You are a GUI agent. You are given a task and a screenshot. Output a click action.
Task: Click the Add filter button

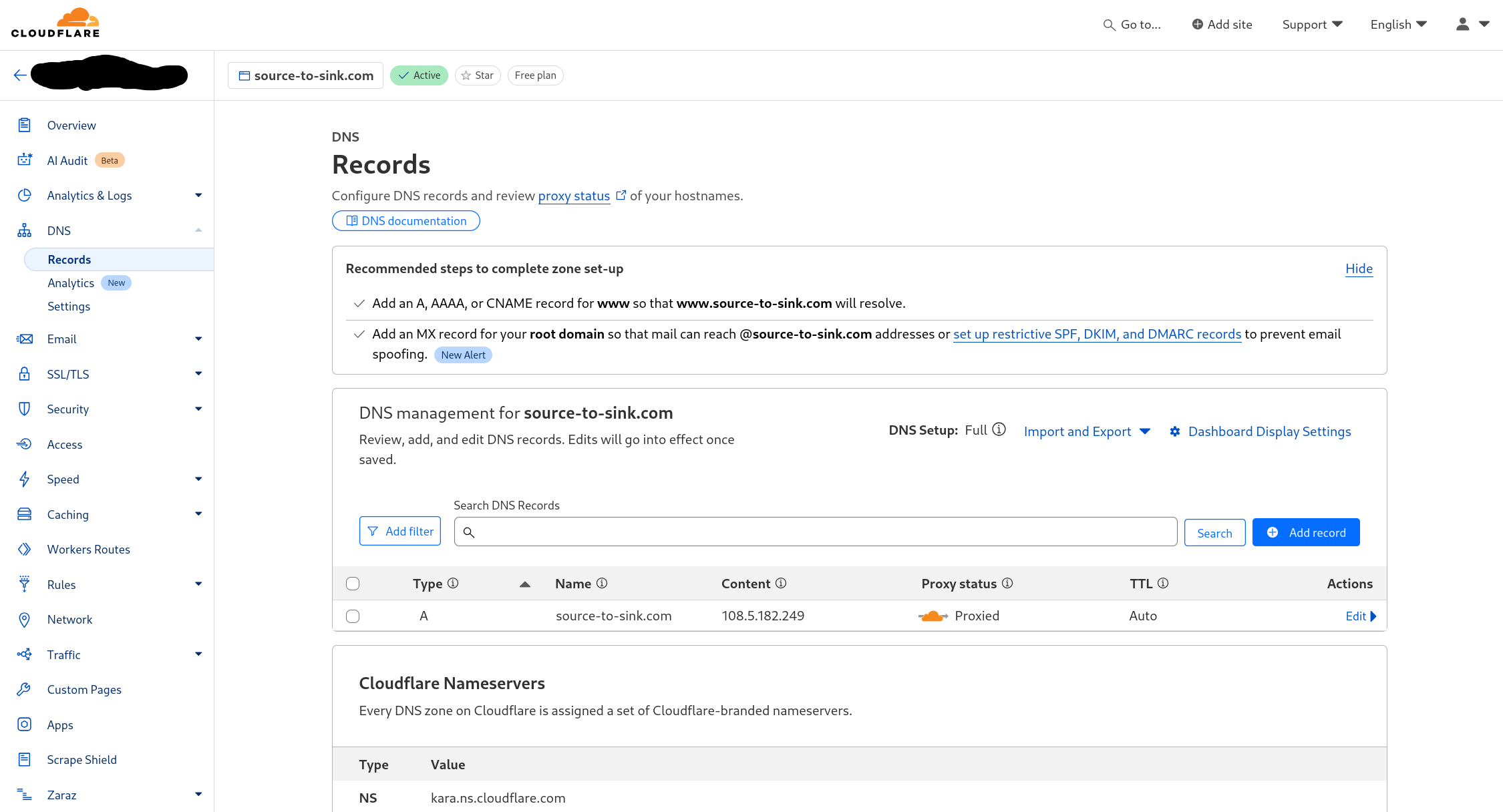coord(400,531)
